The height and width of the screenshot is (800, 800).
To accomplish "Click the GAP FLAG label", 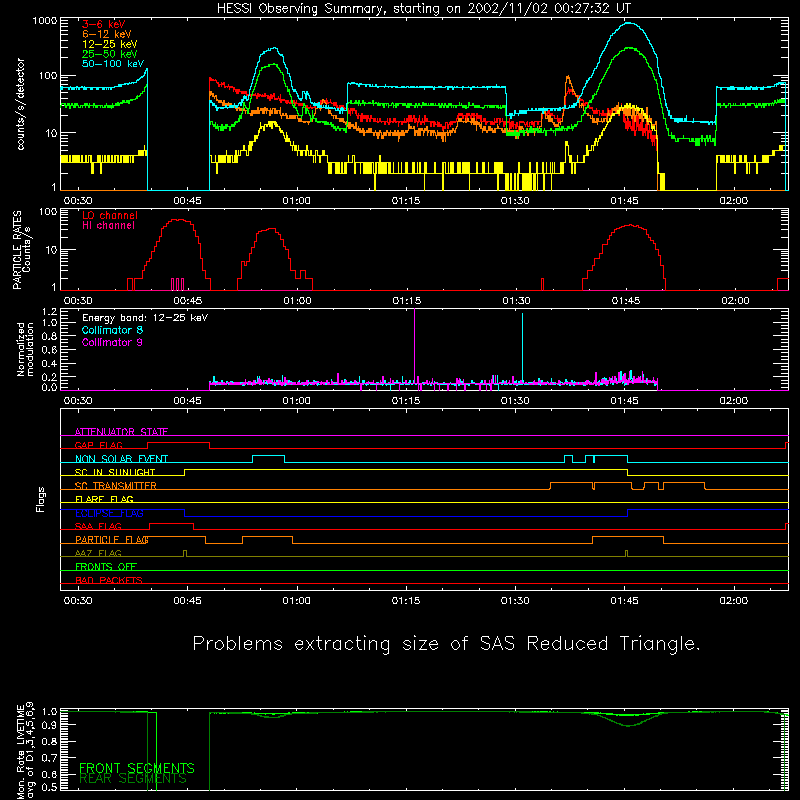I will (98, 445).
